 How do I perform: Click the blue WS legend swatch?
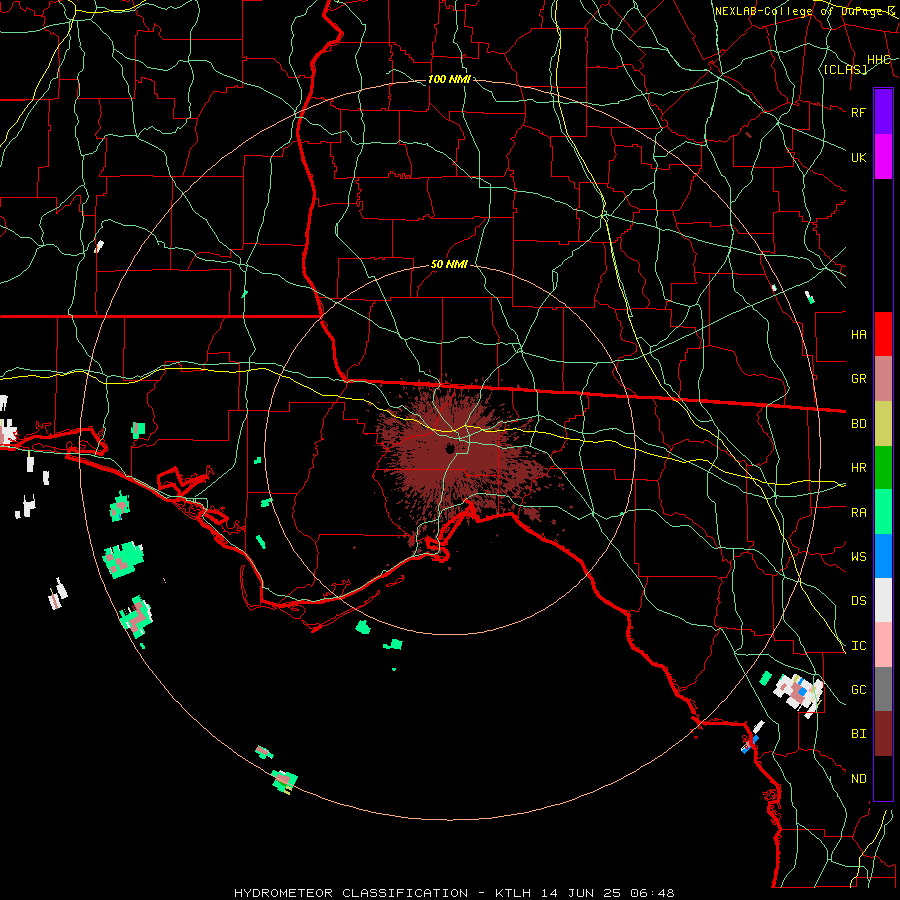click(x=883, y=556)
